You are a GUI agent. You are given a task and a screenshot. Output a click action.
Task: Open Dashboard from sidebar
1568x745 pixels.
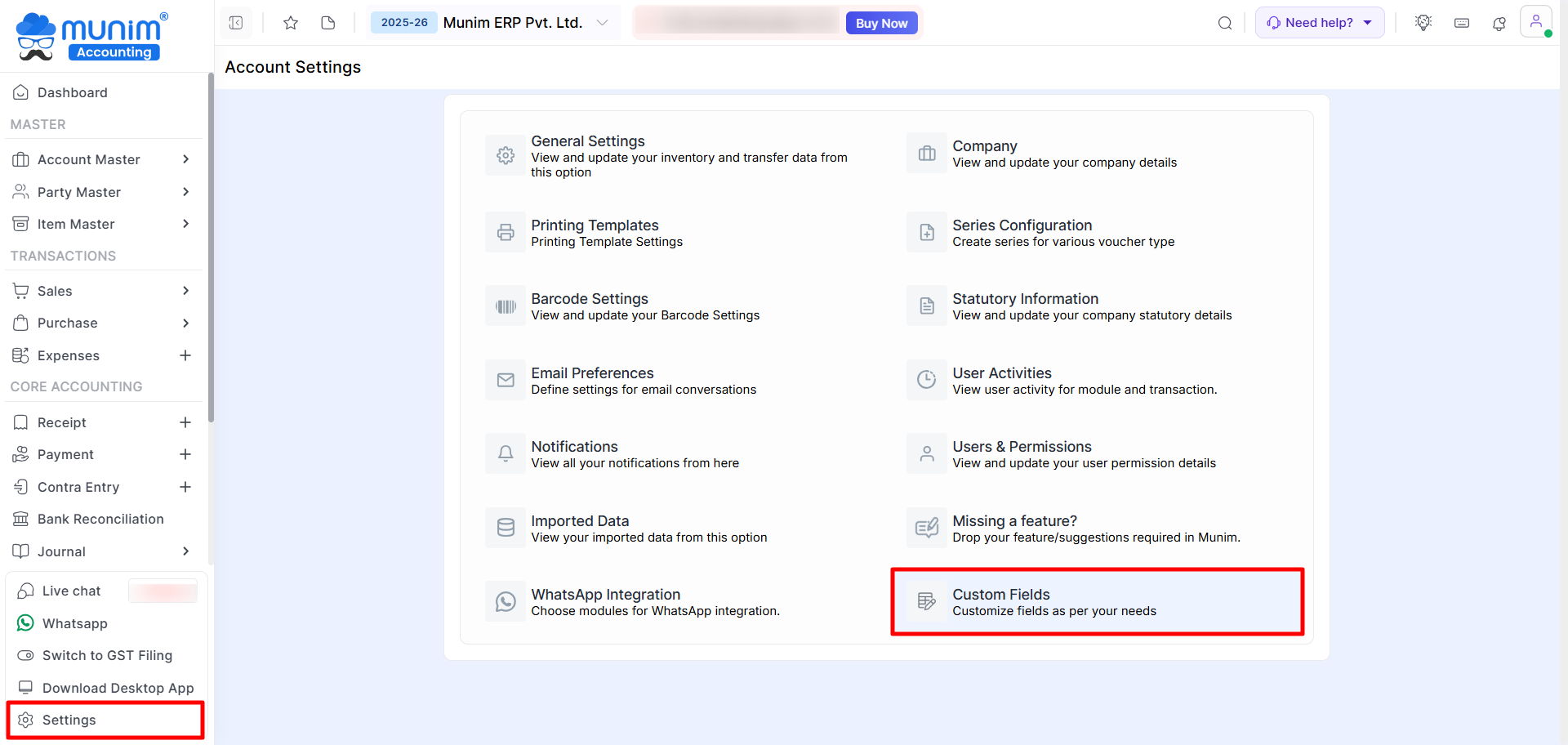[72, 92]
